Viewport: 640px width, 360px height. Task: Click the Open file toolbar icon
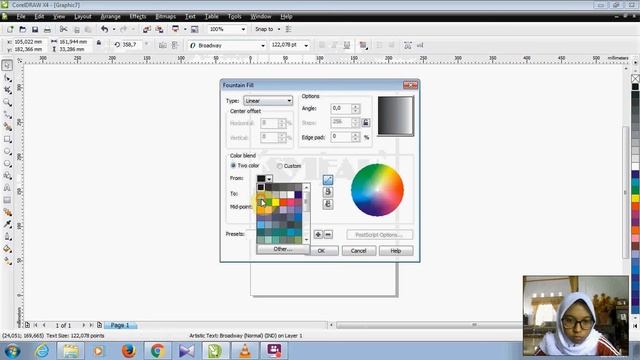22,29
